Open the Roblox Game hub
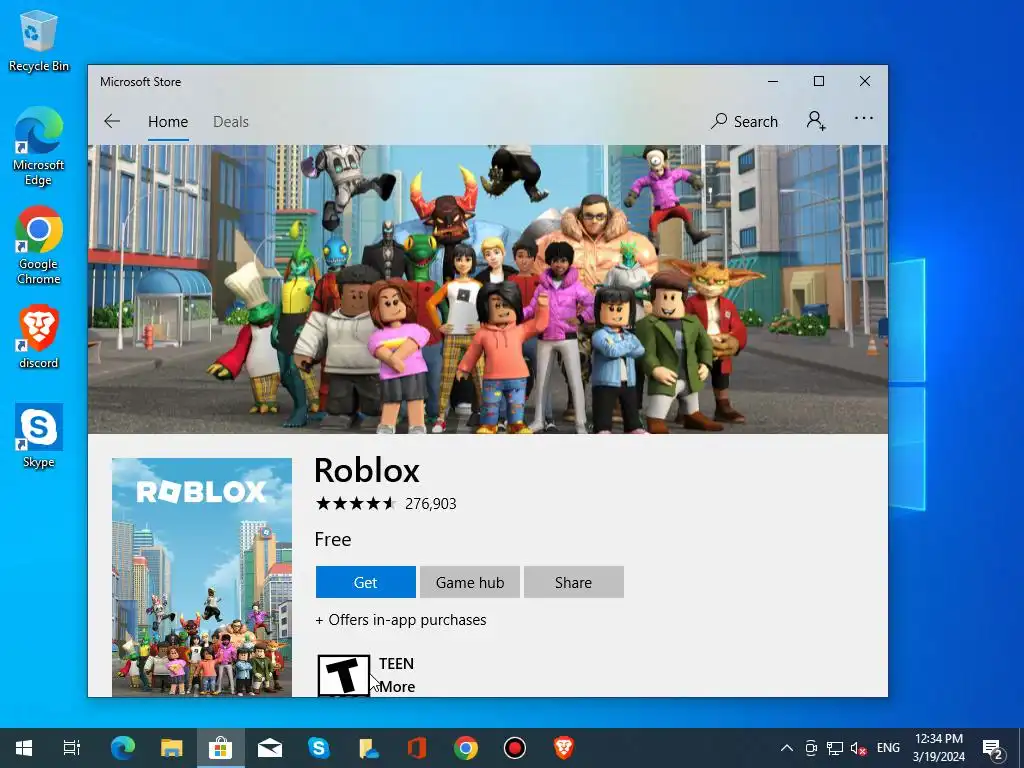 [470, 582]
